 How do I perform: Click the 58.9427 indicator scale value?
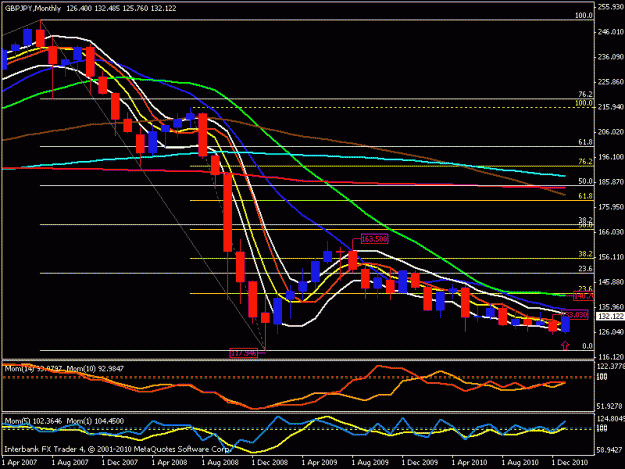[609, 450]
